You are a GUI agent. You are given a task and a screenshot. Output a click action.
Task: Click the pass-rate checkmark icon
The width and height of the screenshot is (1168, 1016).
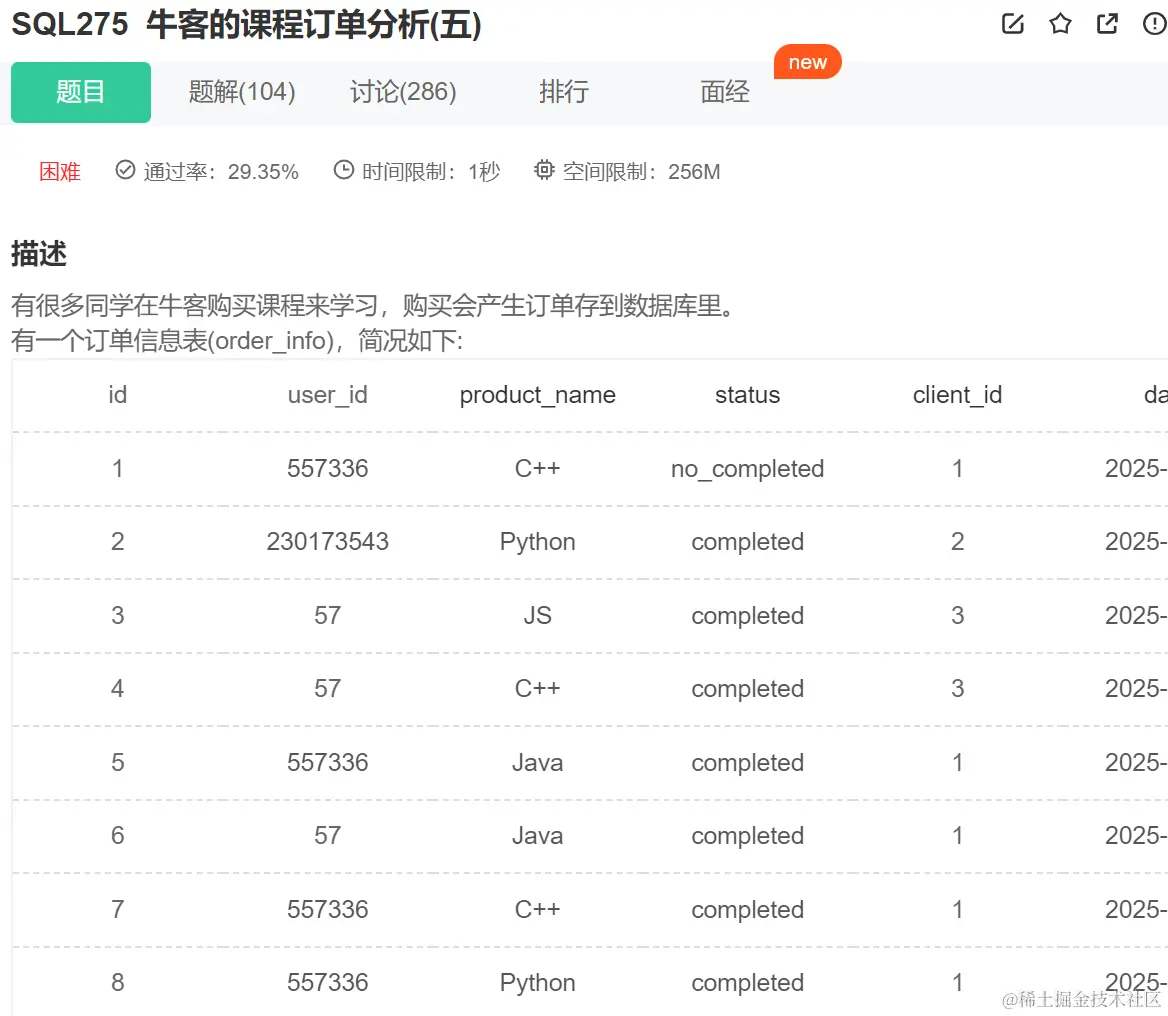(125, 171)
